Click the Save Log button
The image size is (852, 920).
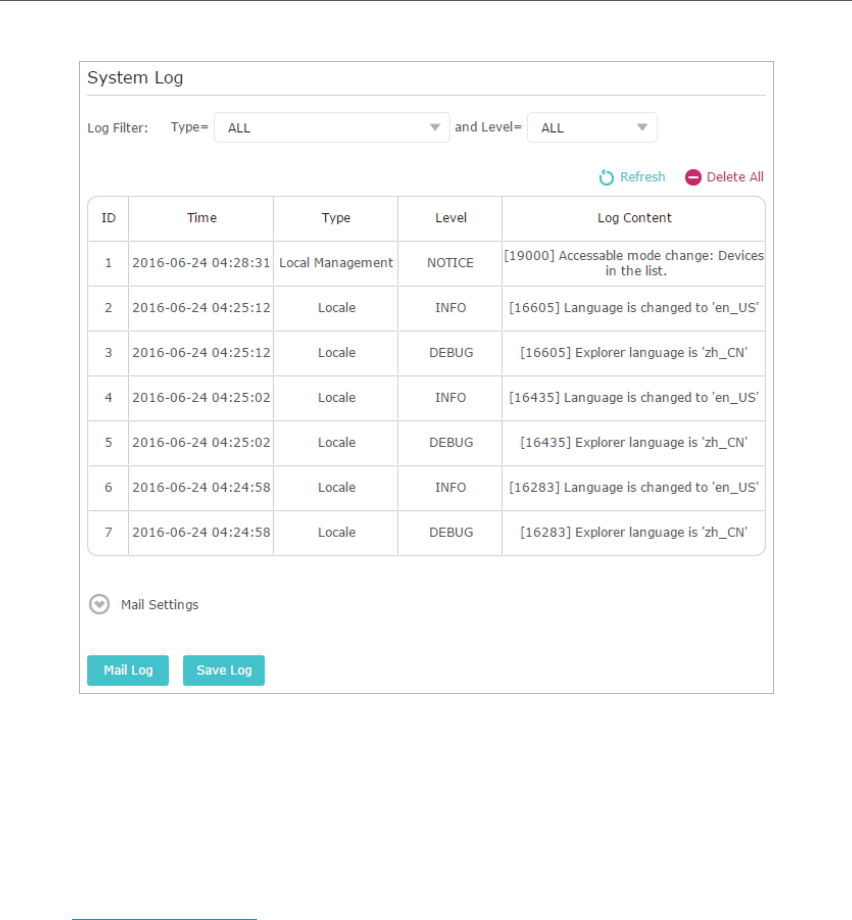pyautogui.click(x=224, y=670)
